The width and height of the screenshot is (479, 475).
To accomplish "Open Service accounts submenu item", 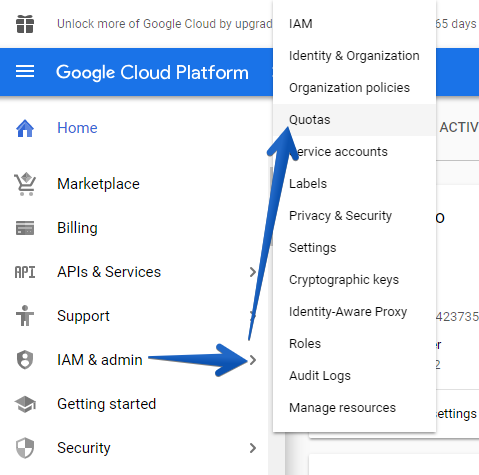I will 354,152.
